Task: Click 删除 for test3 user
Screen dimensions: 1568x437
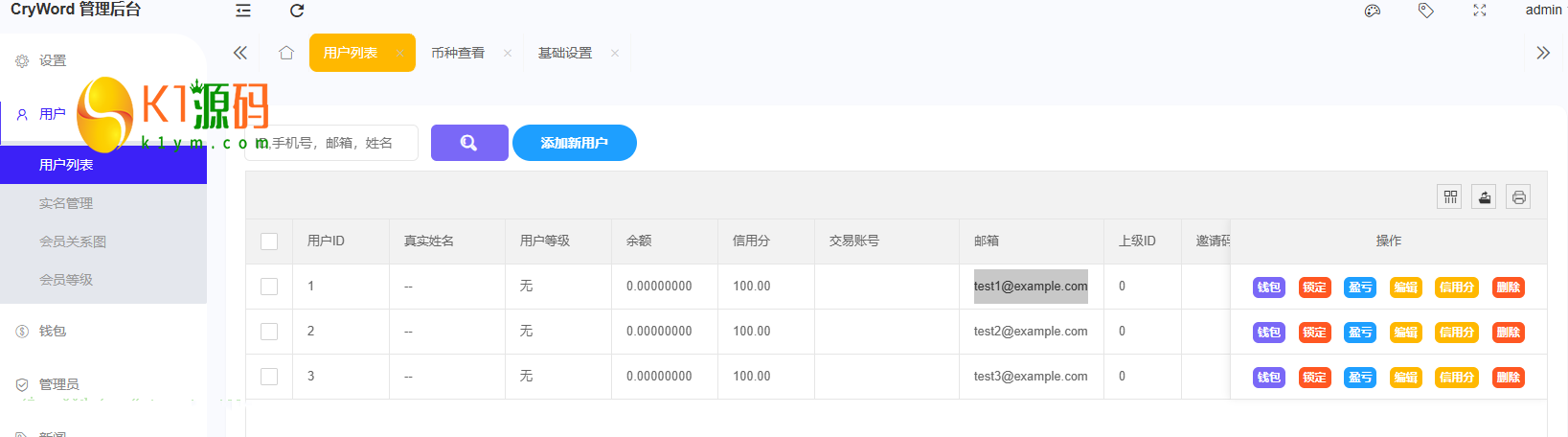Action: pyautogui.click(x=1509, y=378)
